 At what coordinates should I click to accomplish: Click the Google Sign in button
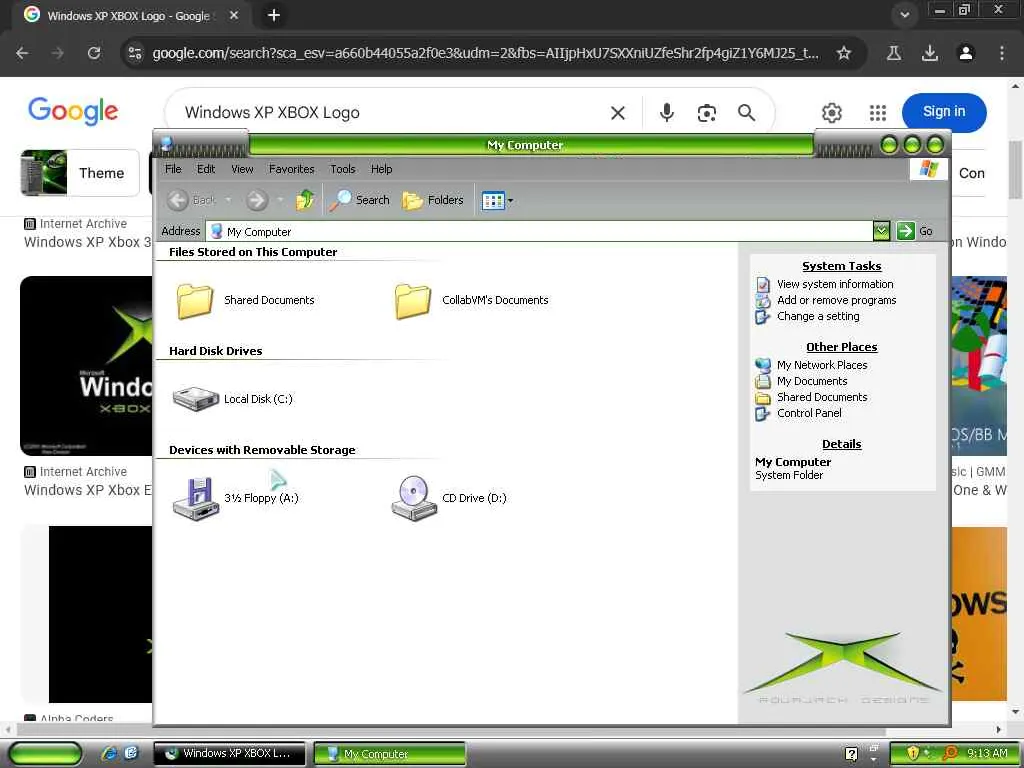pos(944,112)
